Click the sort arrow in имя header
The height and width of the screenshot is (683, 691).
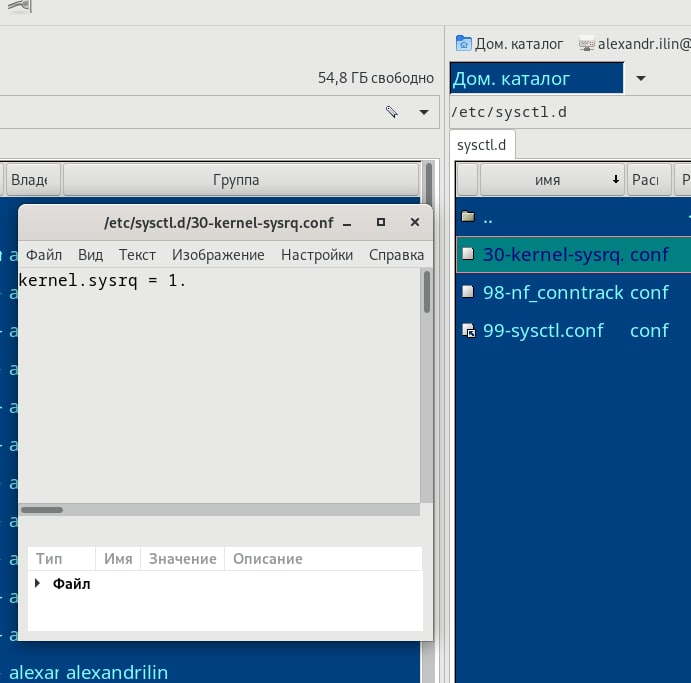[x=616, y=179]
